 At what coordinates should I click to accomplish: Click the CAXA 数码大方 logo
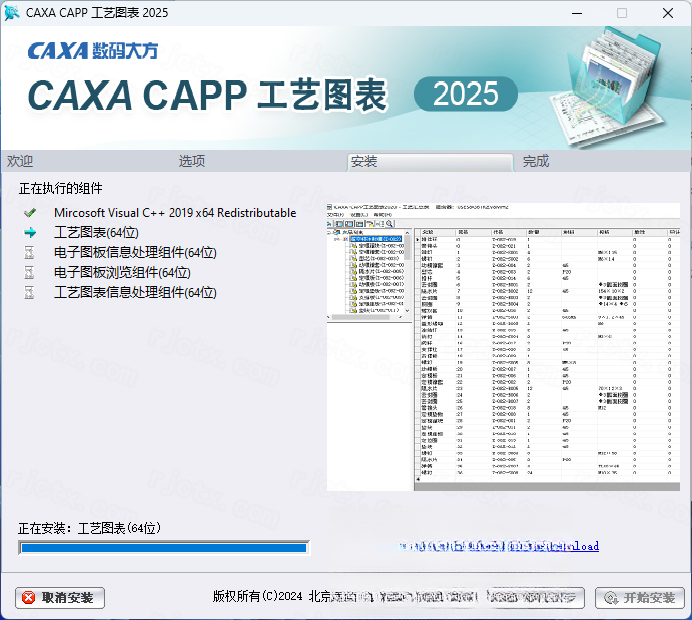tap(93, 51)
